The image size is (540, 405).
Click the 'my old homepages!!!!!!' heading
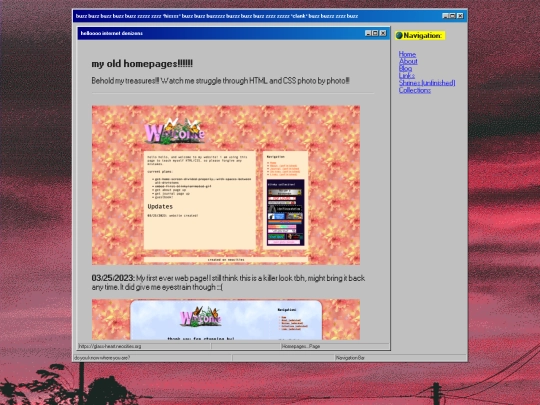coord(142,64)
